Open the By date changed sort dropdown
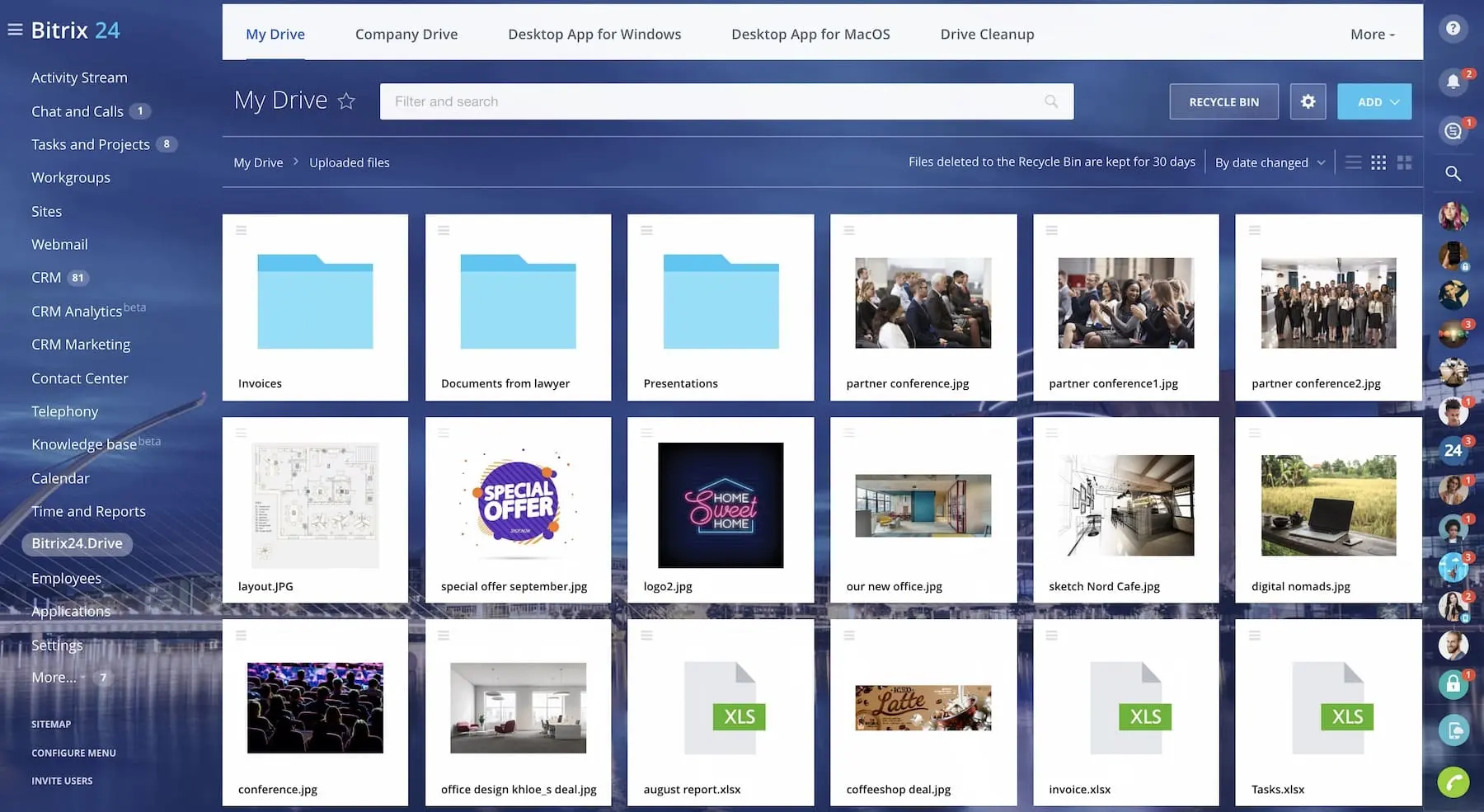 (x=1270, y=162)
